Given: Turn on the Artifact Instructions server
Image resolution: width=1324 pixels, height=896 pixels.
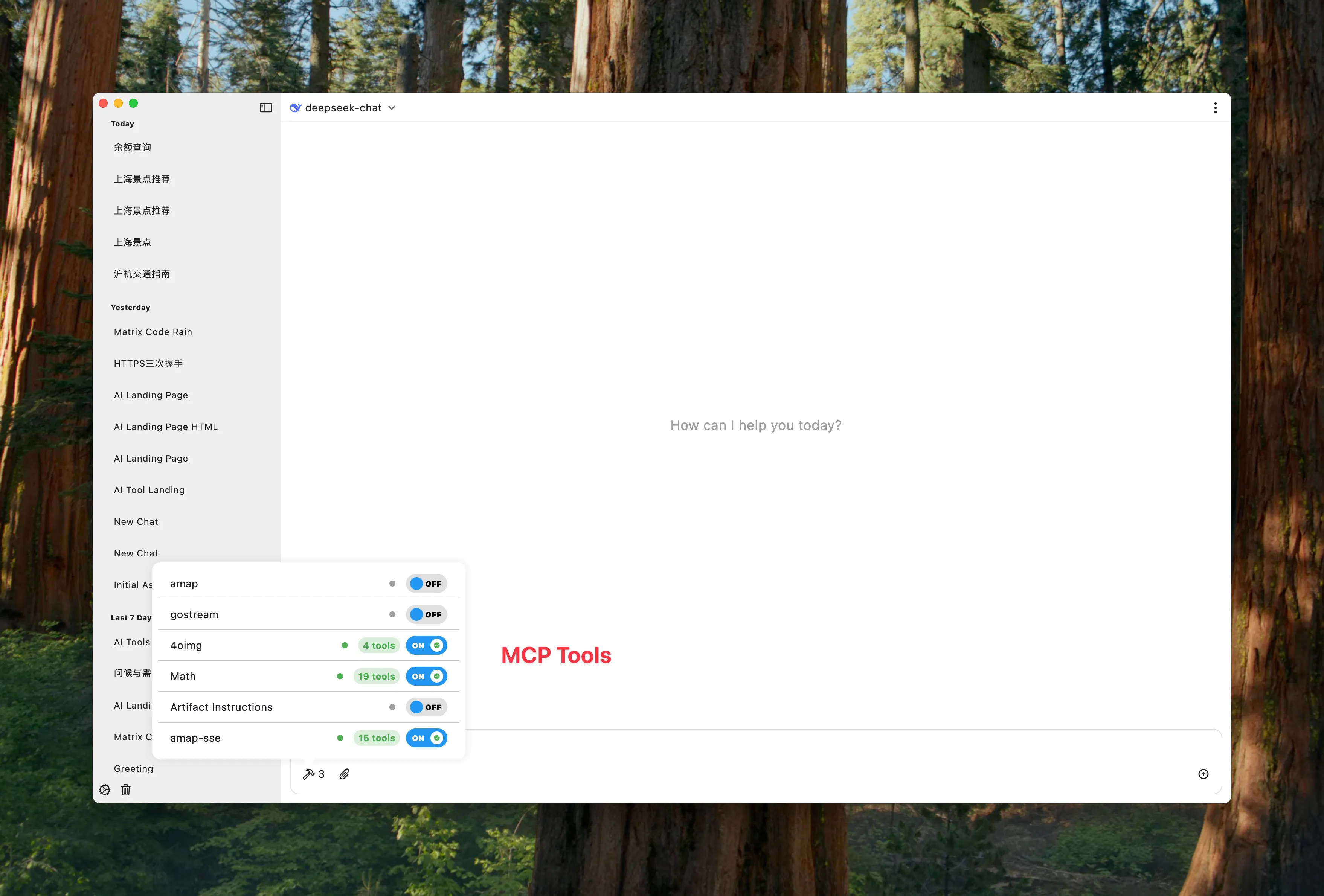Looking at the screenshot, I should tap(426, 707).
